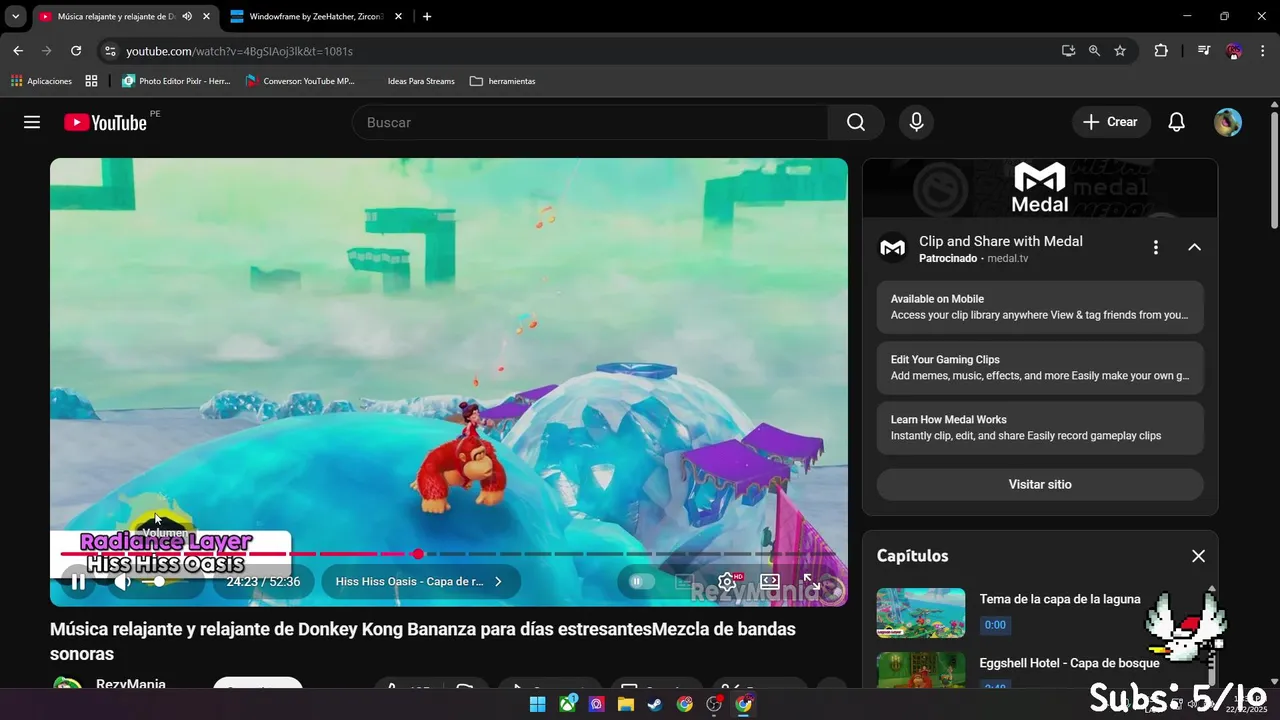Click 'Available on Mobile' ad card
Screen dimensions: 1280x720
[x=1040, y=307]
